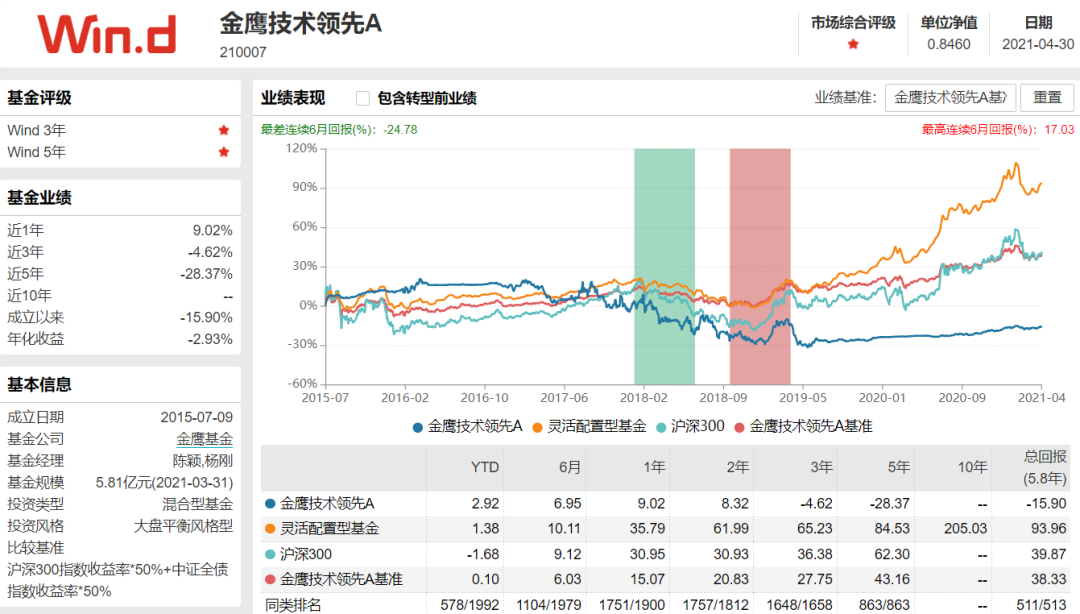
Task: Enable the 包含转型前业绩 checkbox
Action: [362, 99]
